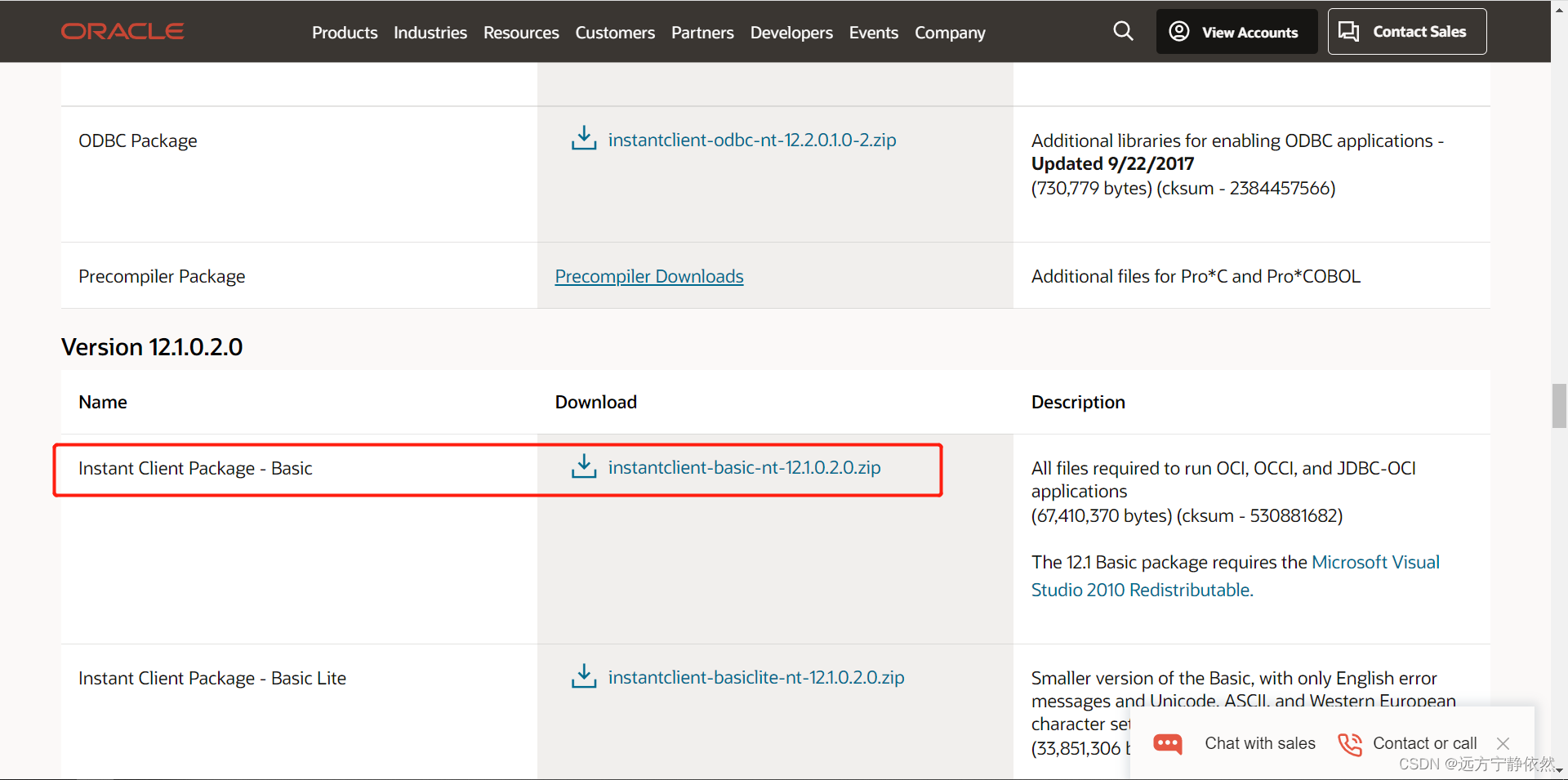Open the Precompiler Downloads link
Viewport: 1568px width, 780px height.
point(649,276)
